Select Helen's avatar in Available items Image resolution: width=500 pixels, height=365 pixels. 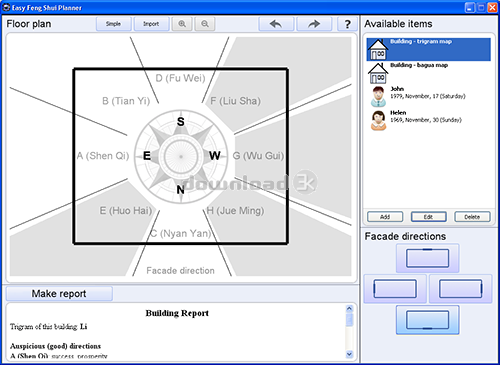click(378, 120)
